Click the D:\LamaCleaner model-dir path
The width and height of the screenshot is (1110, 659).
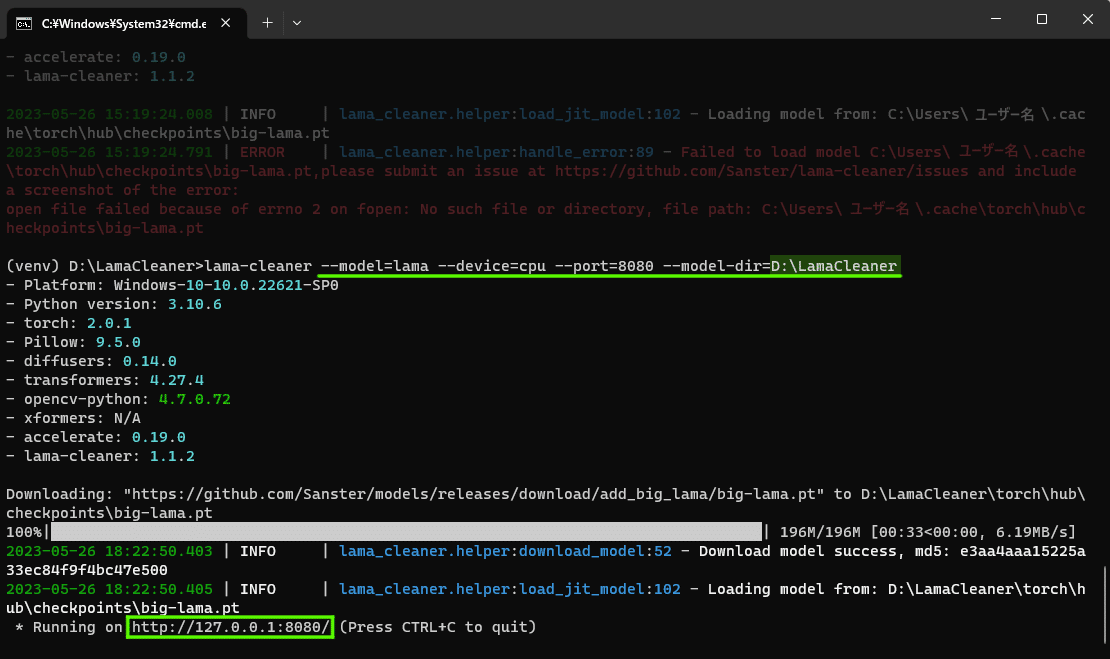(x=835, y=266)
